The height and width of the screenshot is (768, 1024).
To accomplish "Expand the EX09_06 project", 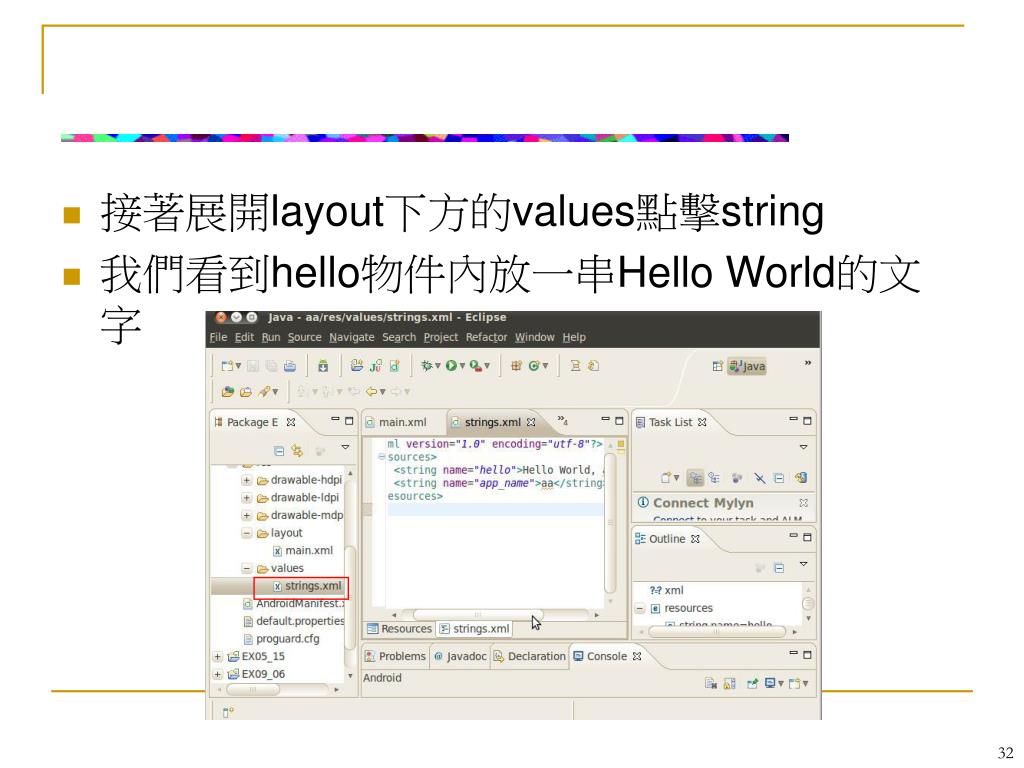I will 217,674.
